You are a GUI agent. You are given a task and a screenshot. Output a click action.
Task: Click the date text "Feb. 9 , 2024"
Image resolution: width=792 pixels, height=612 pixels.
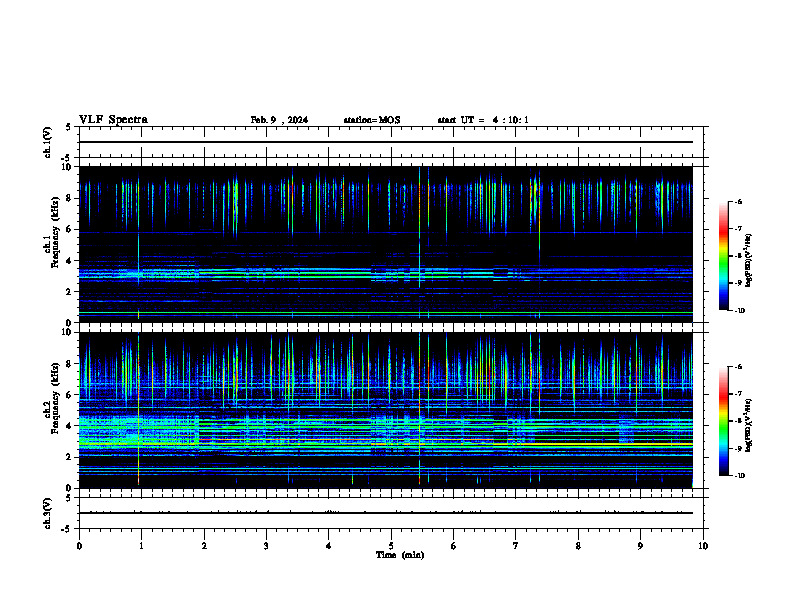[279, 120]
